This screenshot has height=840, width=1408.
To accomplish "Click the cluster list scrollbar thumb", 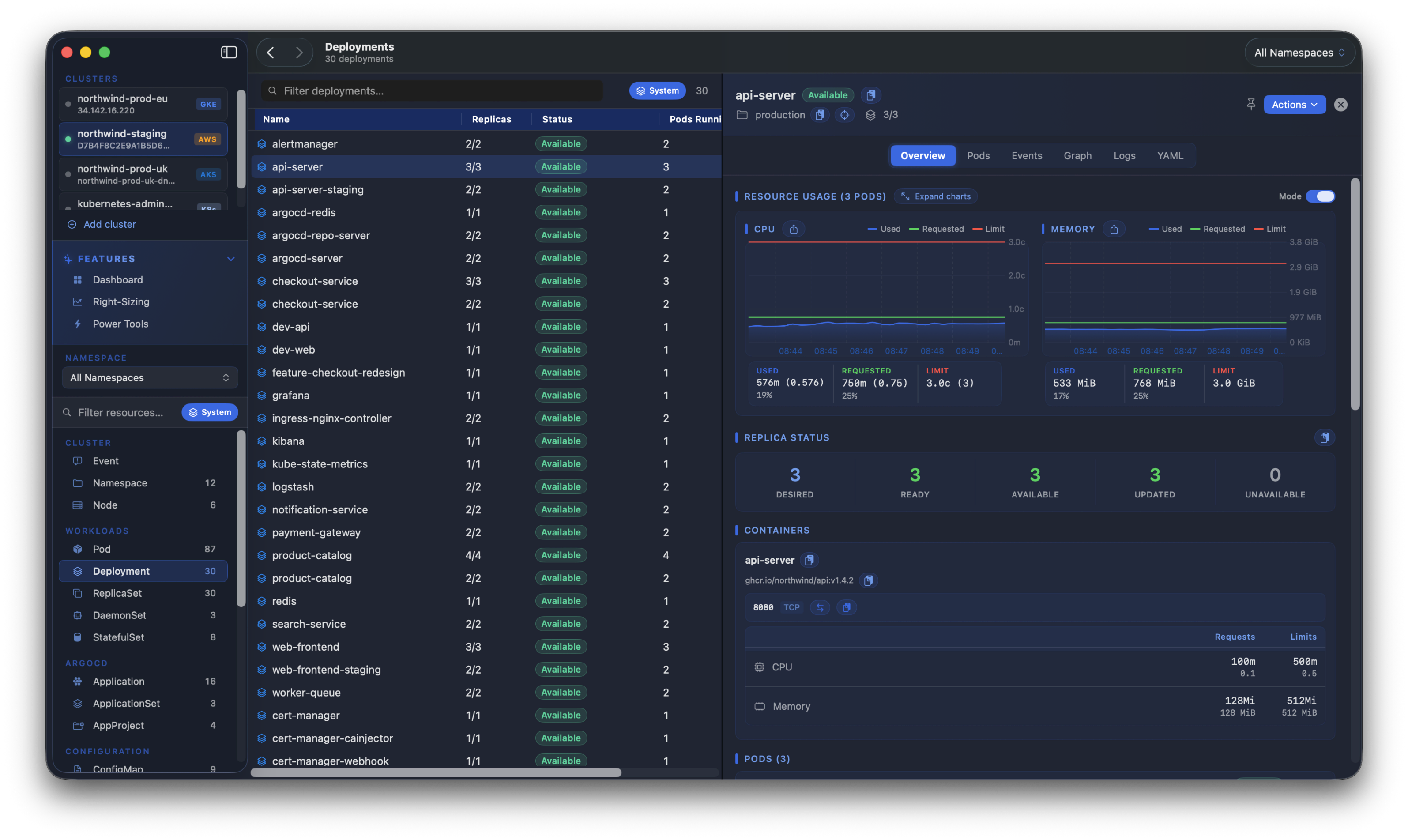I will [241, 139].
